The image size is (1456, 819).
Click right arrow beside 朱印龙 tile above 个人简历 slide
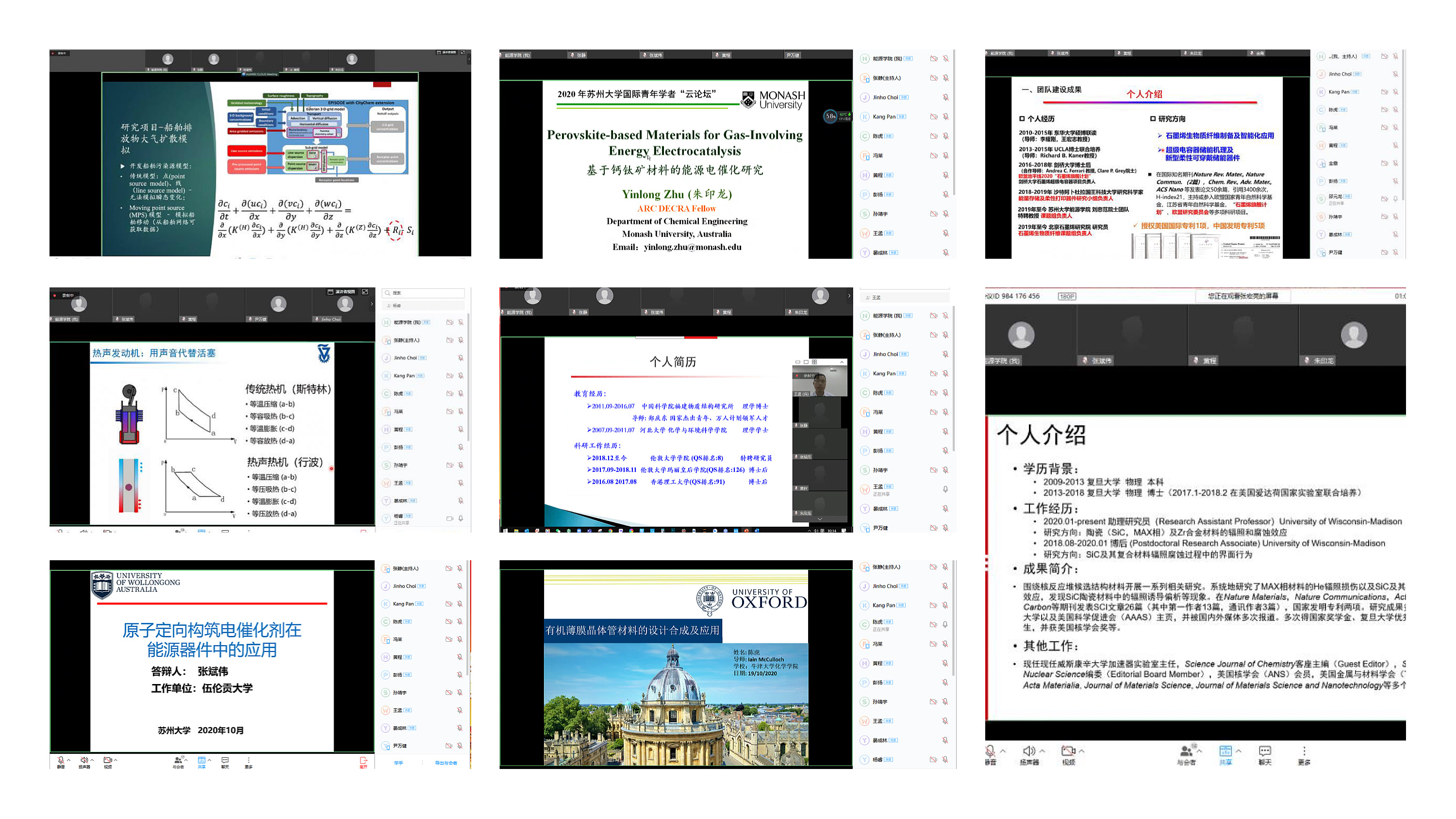(x=848, y=296)
